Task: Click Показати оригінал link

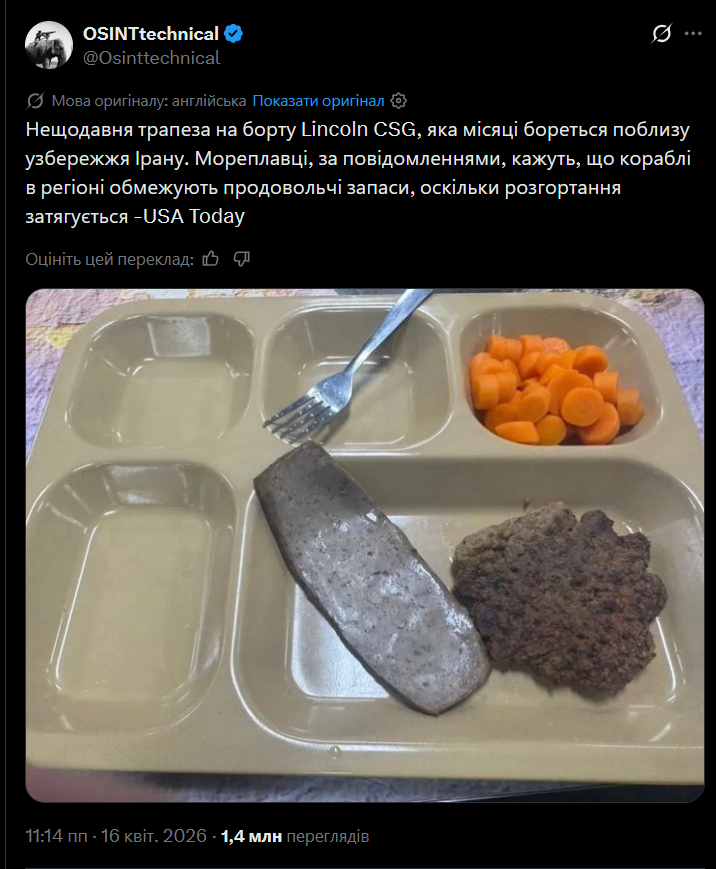Action: coord(318,101)
